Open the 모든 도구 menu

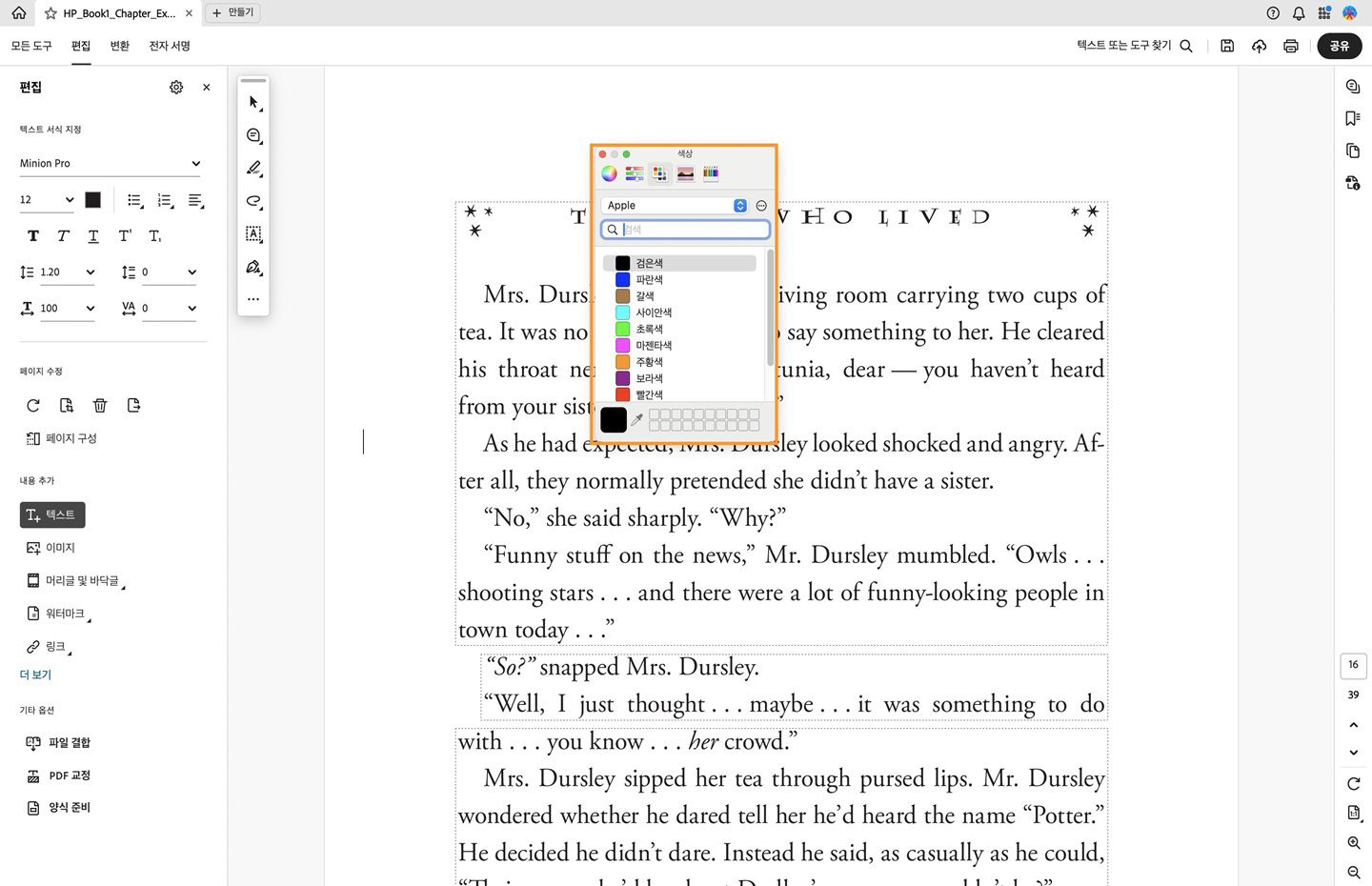[x=31, y=46]
